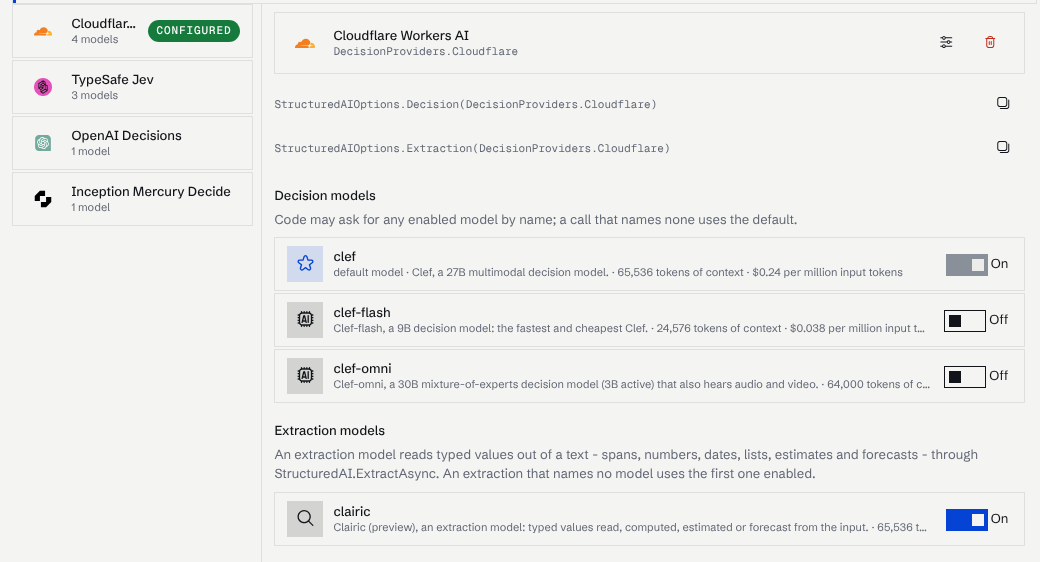
Task: Click the Cloudflare logo in the sidebar
Action: [43, 31]
